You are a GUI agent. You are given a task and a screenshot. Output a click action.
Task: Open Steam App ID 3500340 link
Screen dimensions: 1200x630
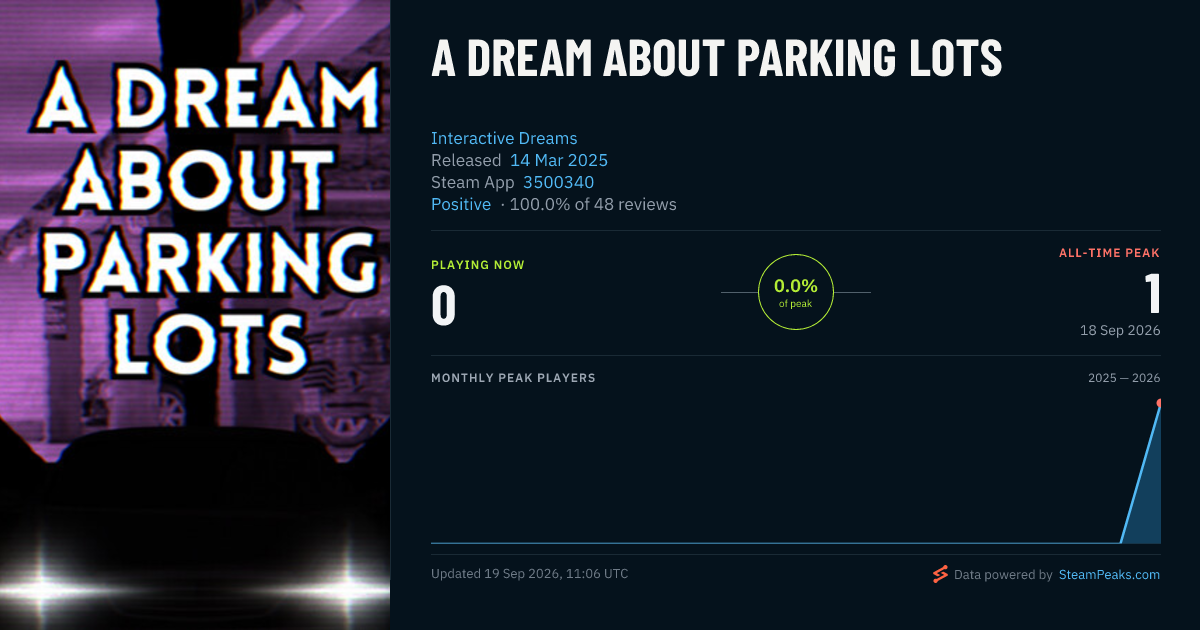(x=558, y=182)
